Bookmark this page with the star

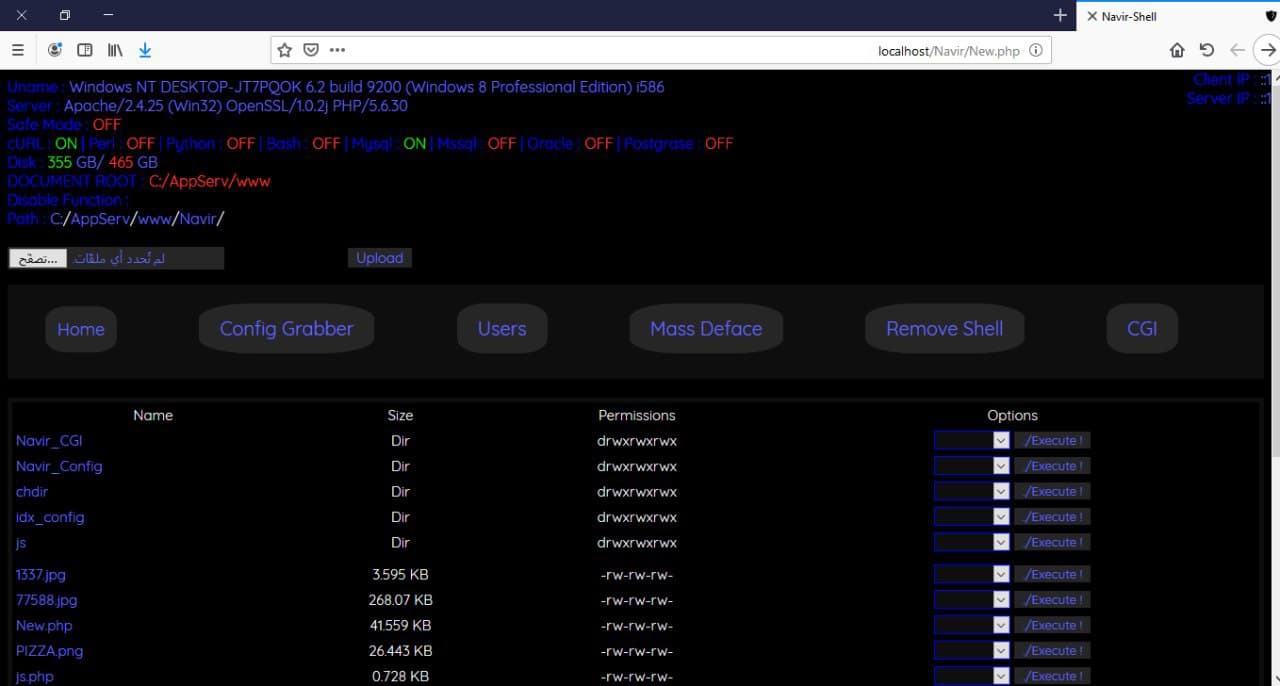pyautogui.click(x=285, y=50)
